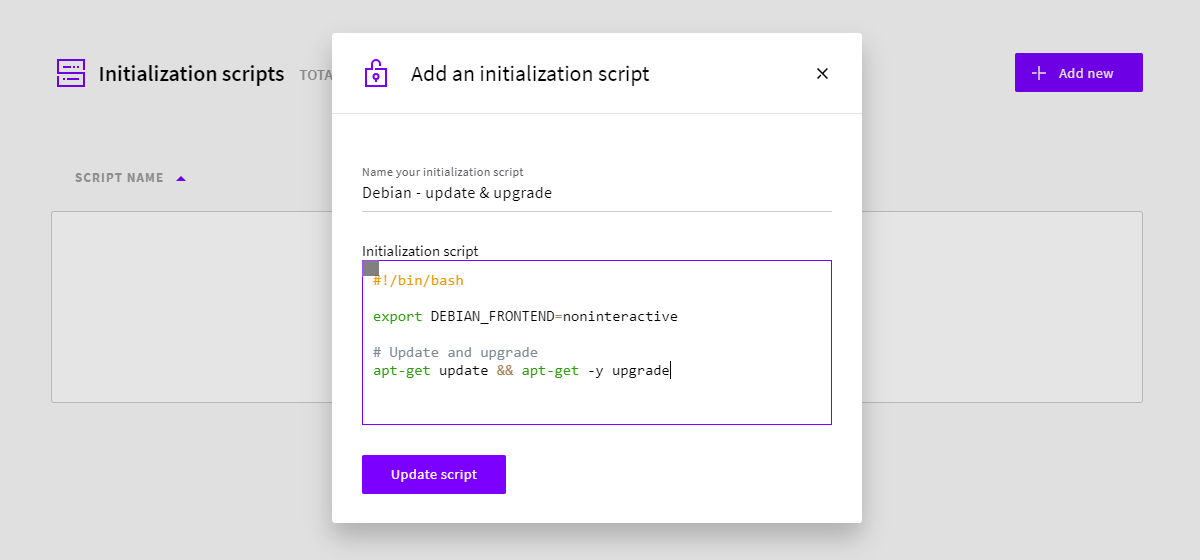The height and width of the screenshot is (560, 1200).
Task: Sort by the SCRIPT NAME column header
Action: click(x=119, y=178)
